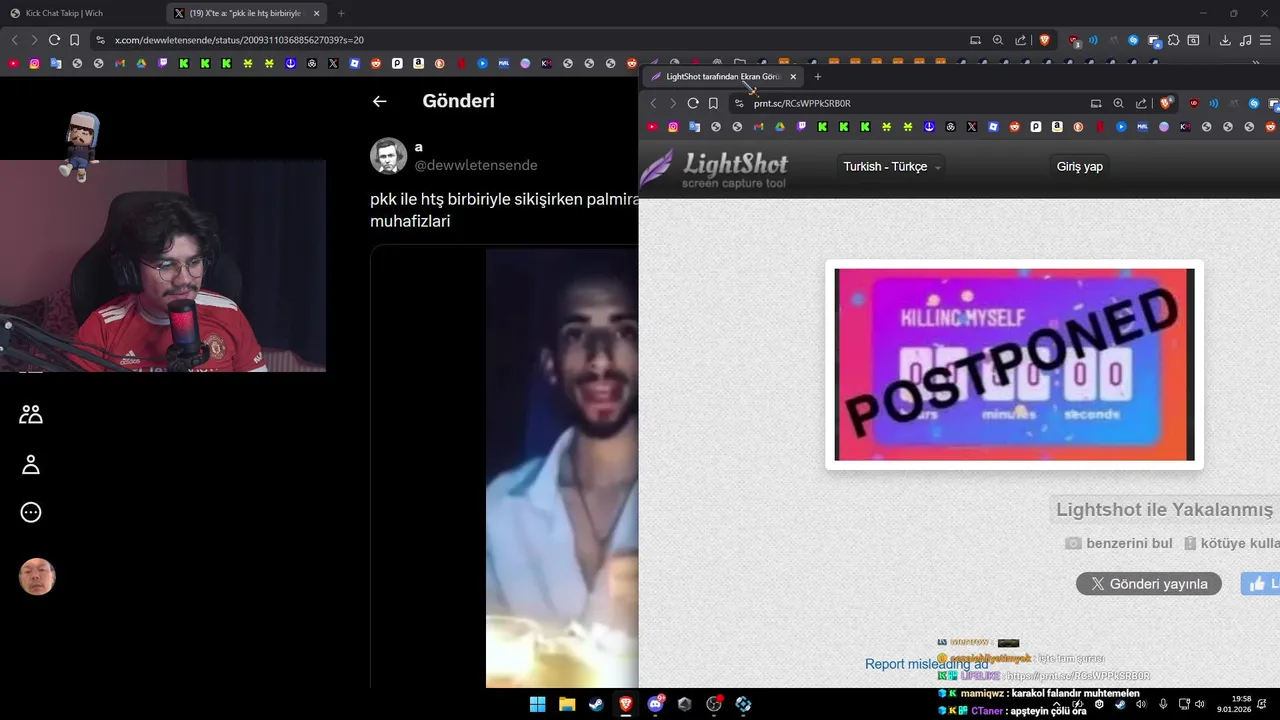
Task: Bookmark the prnt.sc page
Action: pos(713,103)
